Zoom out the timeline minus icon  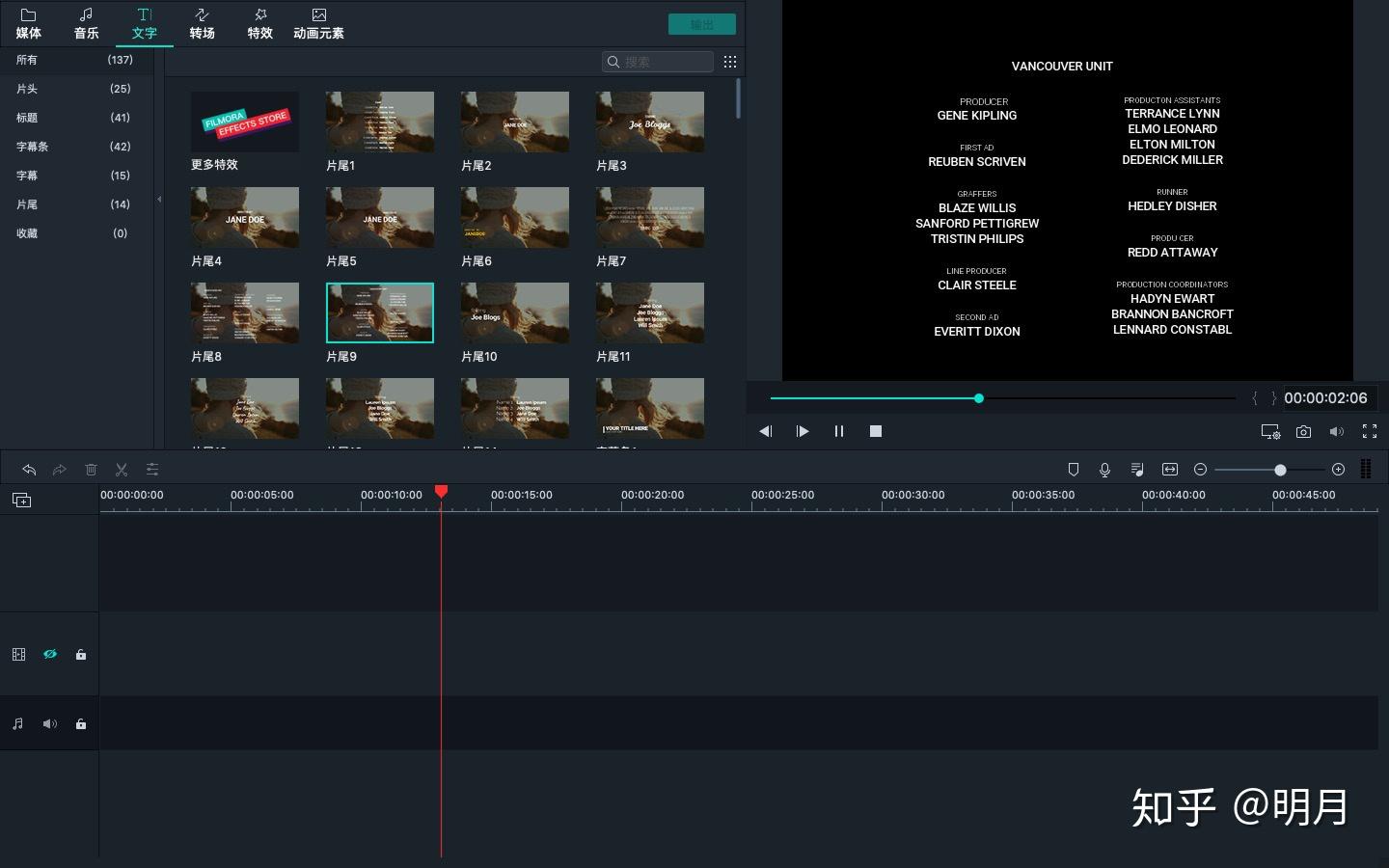click(x=1200, y=470)
